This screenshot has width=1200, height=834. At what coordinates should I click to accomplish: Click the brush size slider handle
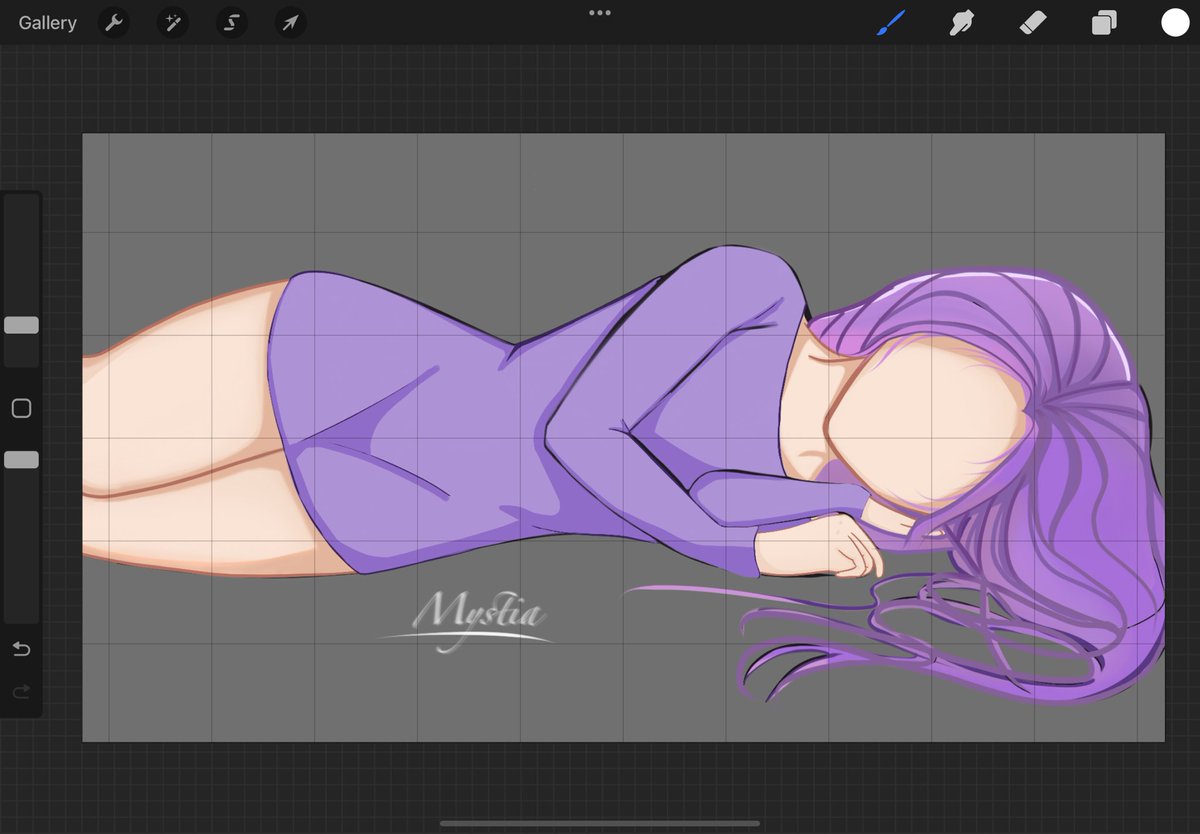click(x=21, y=325)
